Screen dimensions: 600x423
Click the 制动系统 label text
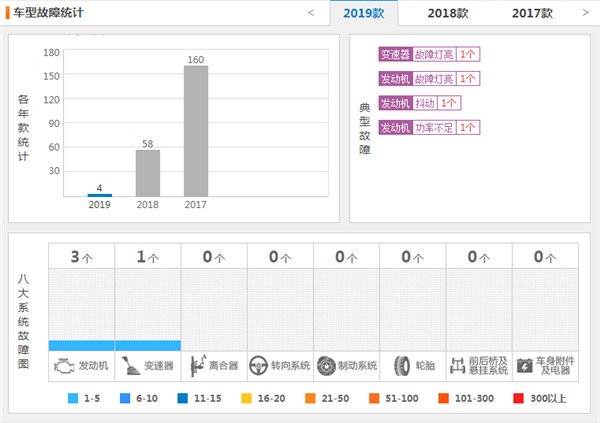coord(357,366)
